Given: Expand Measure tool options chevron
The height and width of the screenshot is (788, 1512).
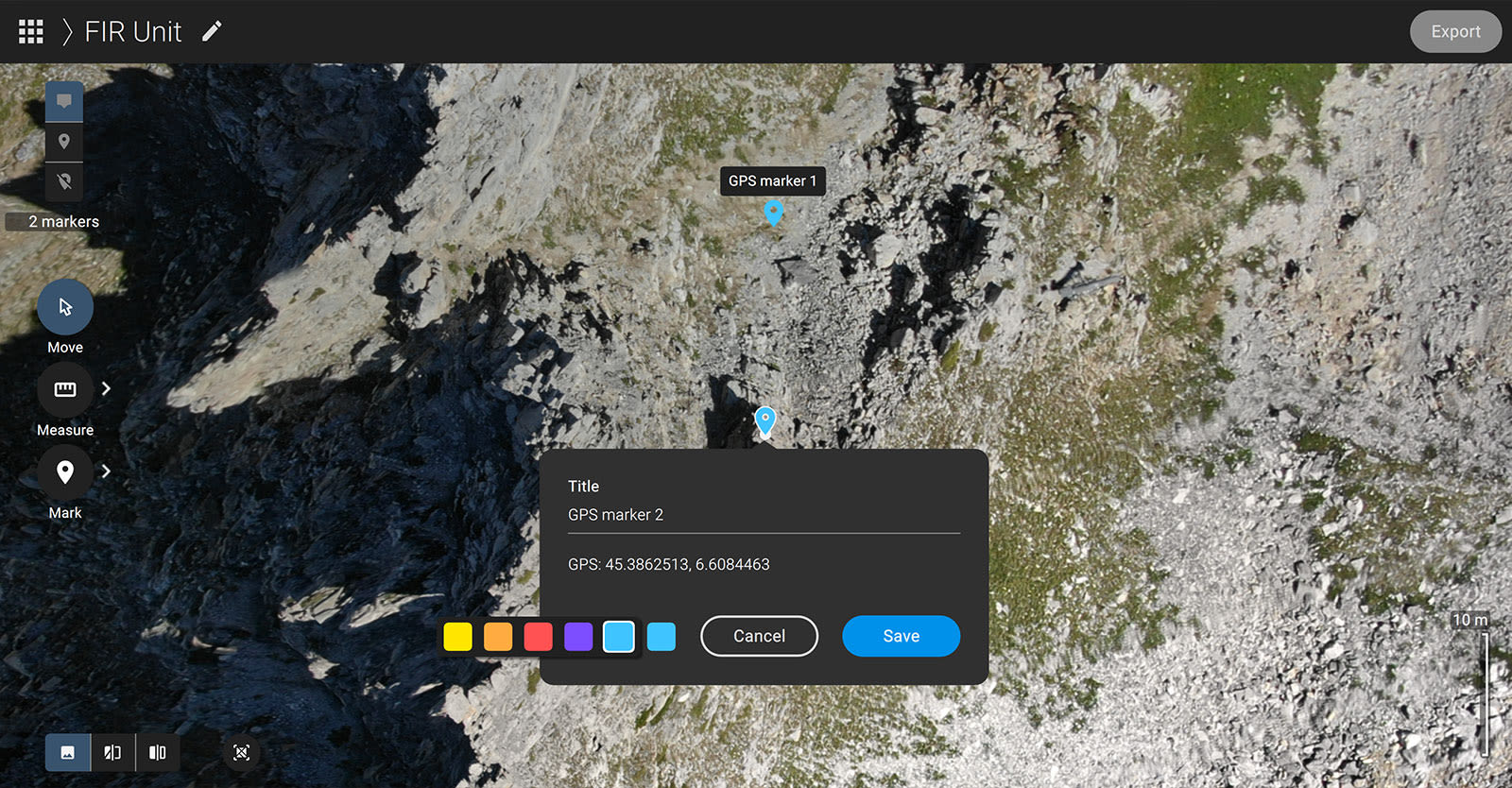Looking at the screenshot, I should (x=106, y=388).
